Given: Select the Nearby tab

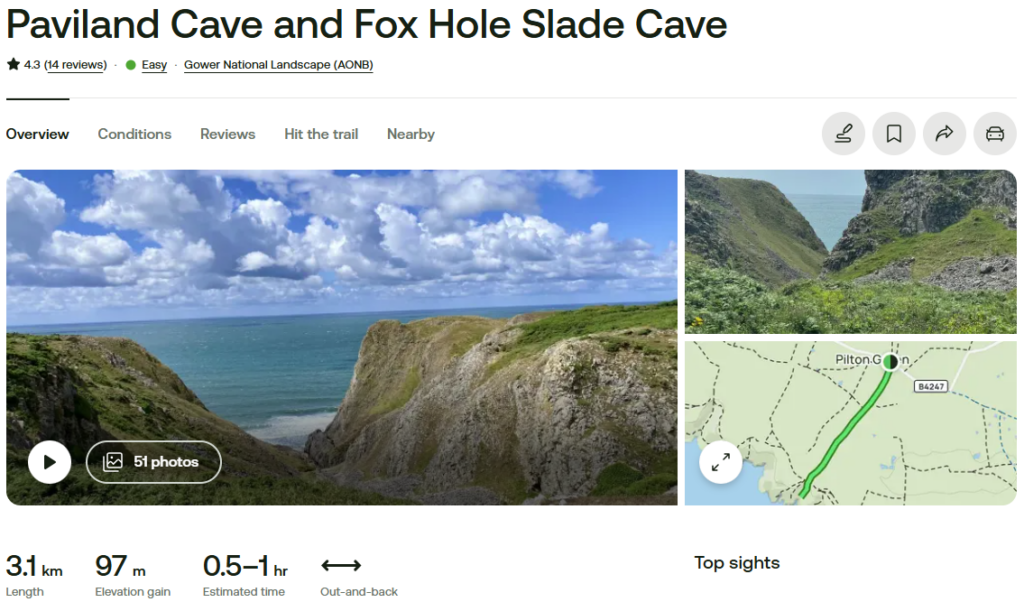Looking at the screenshot, I should pos(410,134).
